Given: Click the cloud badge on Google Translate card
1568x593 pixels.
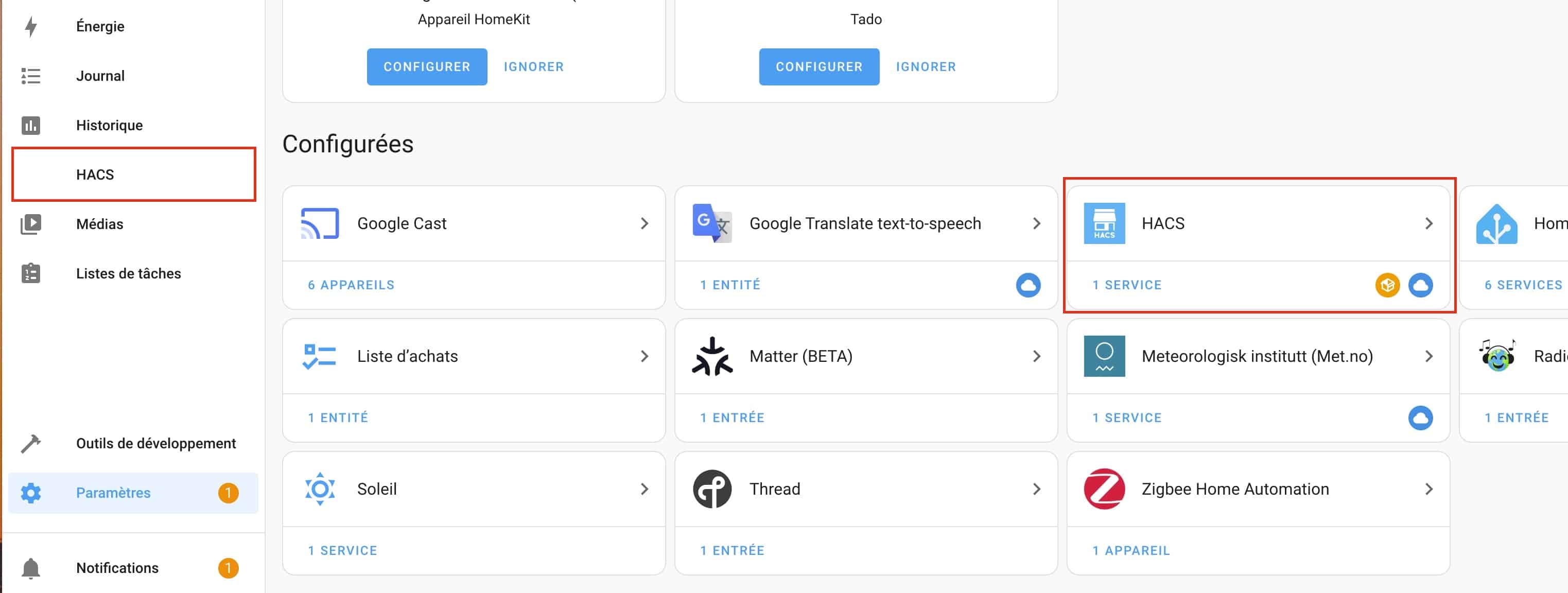Looking at the screenshot, I should (1028, 285).
